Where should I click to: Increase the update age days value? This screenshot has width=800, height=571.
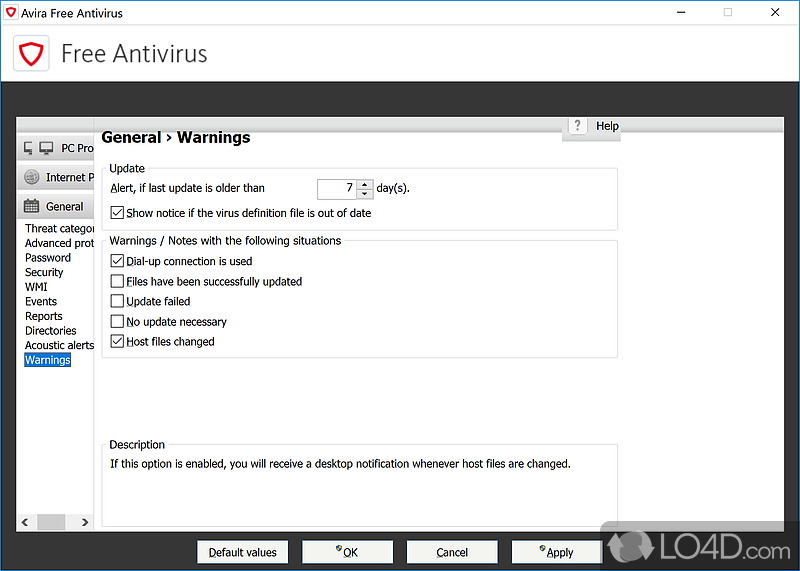coord(364,184)
